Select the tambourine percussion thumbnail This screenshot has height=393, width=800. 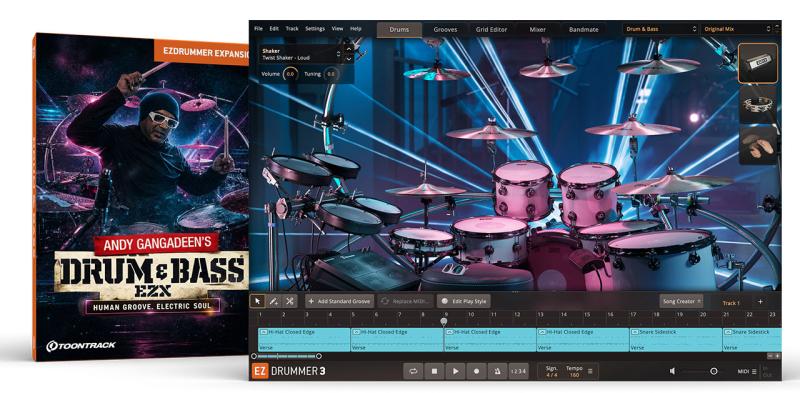click(758, 104)
